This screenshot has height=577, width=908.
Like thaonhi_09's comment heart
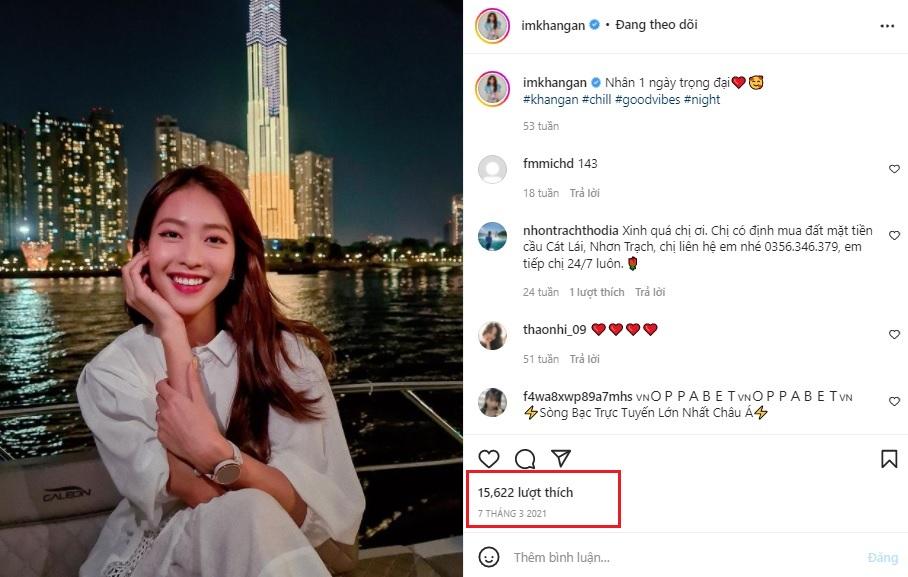(x=894, y=334)
